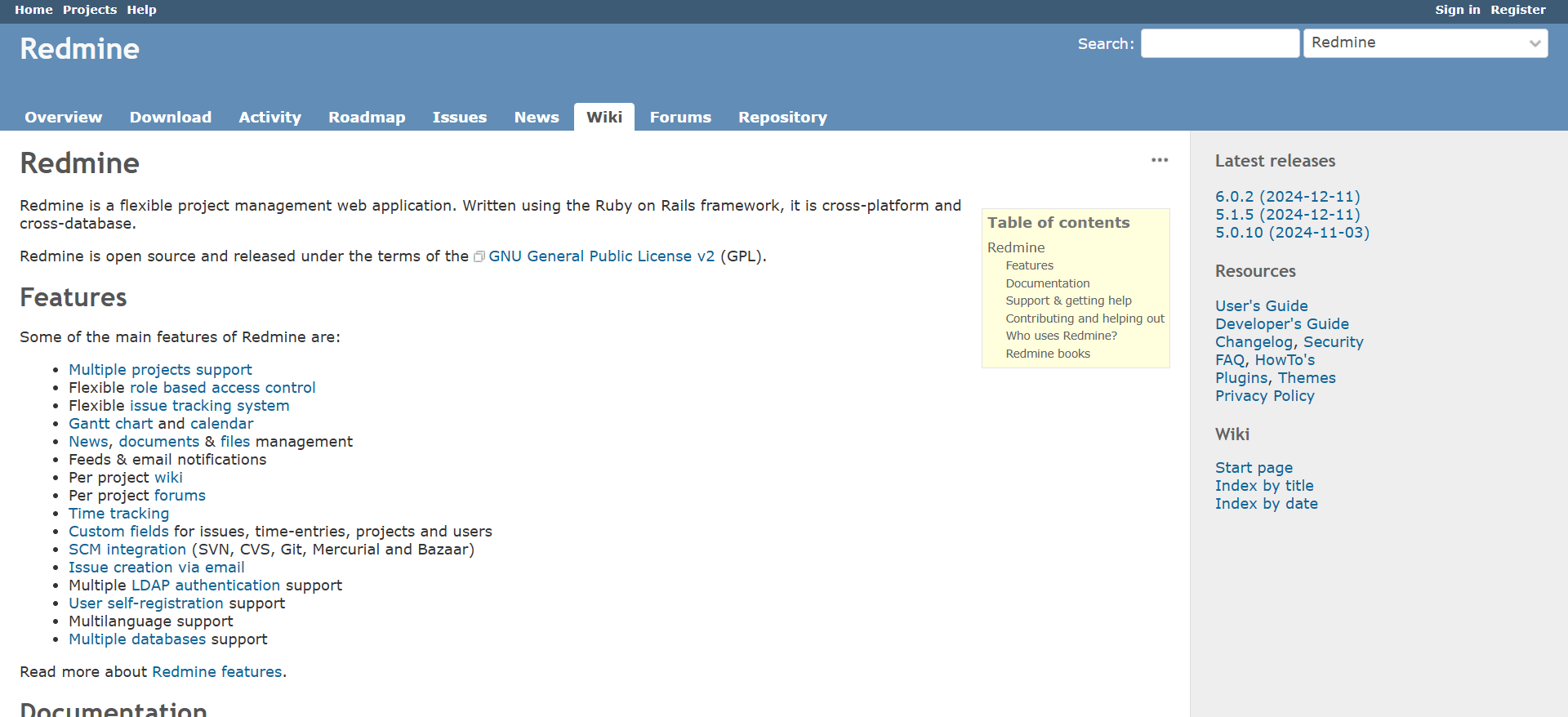Open the Custom fields link

(x=118, y=532)
